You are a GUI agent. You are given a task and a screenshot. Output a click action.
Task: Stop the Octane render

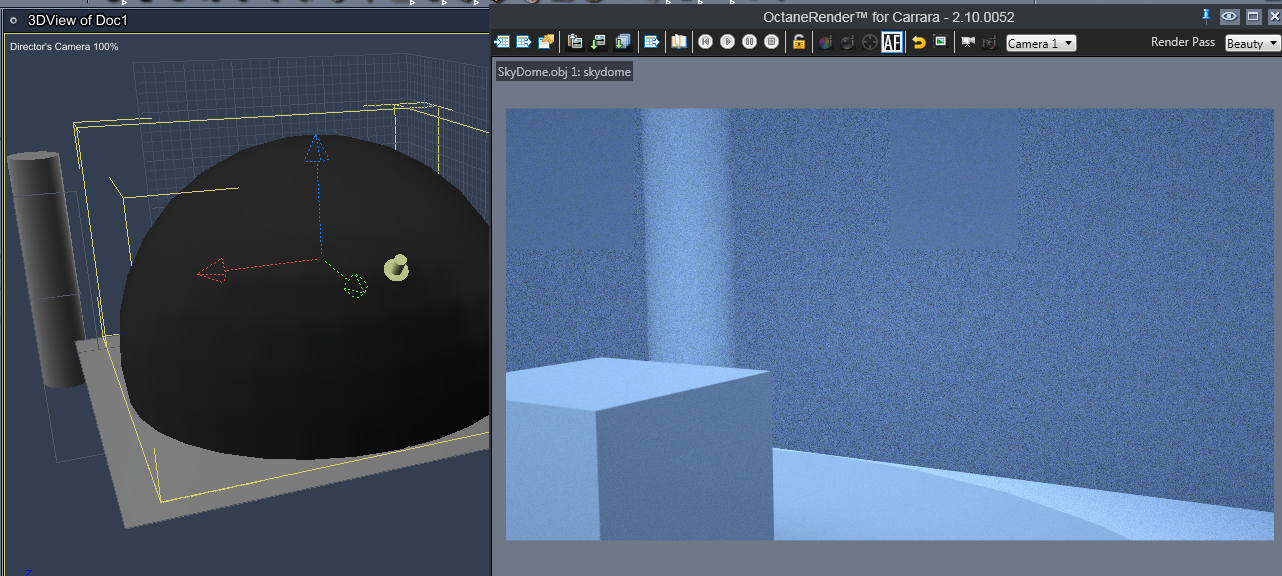[772, 42]
